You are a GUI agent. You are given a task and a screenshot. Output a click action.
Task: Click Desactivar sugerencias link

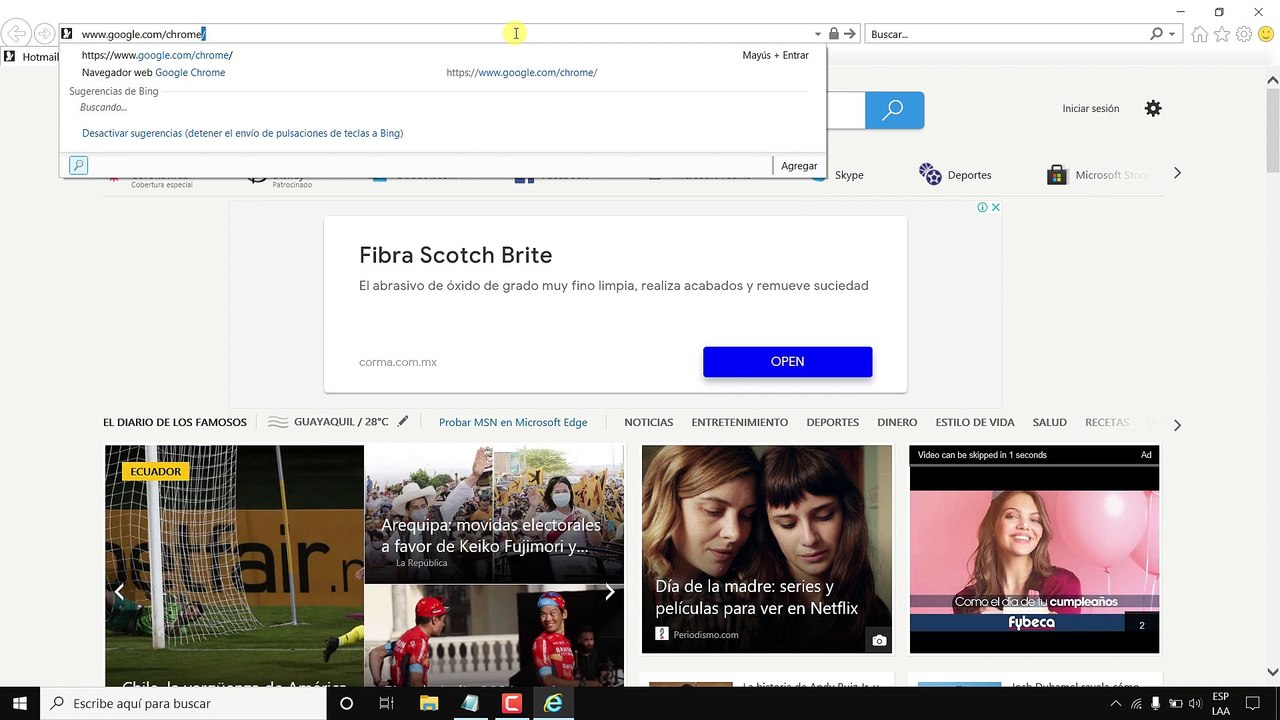[x=243, y=133]
